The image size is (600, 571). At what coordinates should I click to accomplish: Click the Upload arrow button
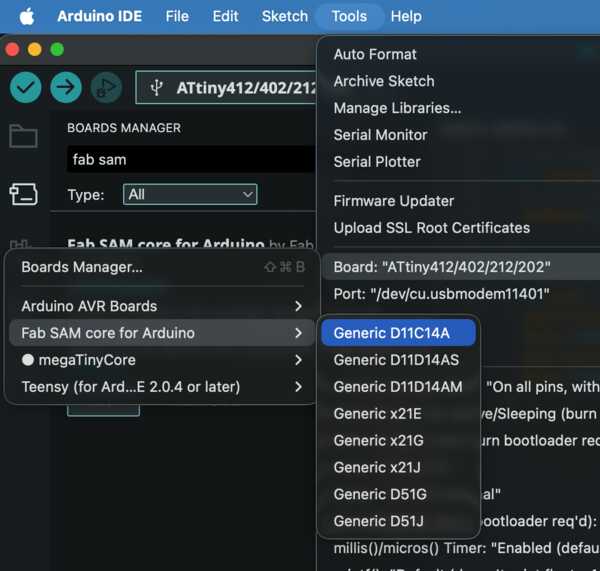66,88
